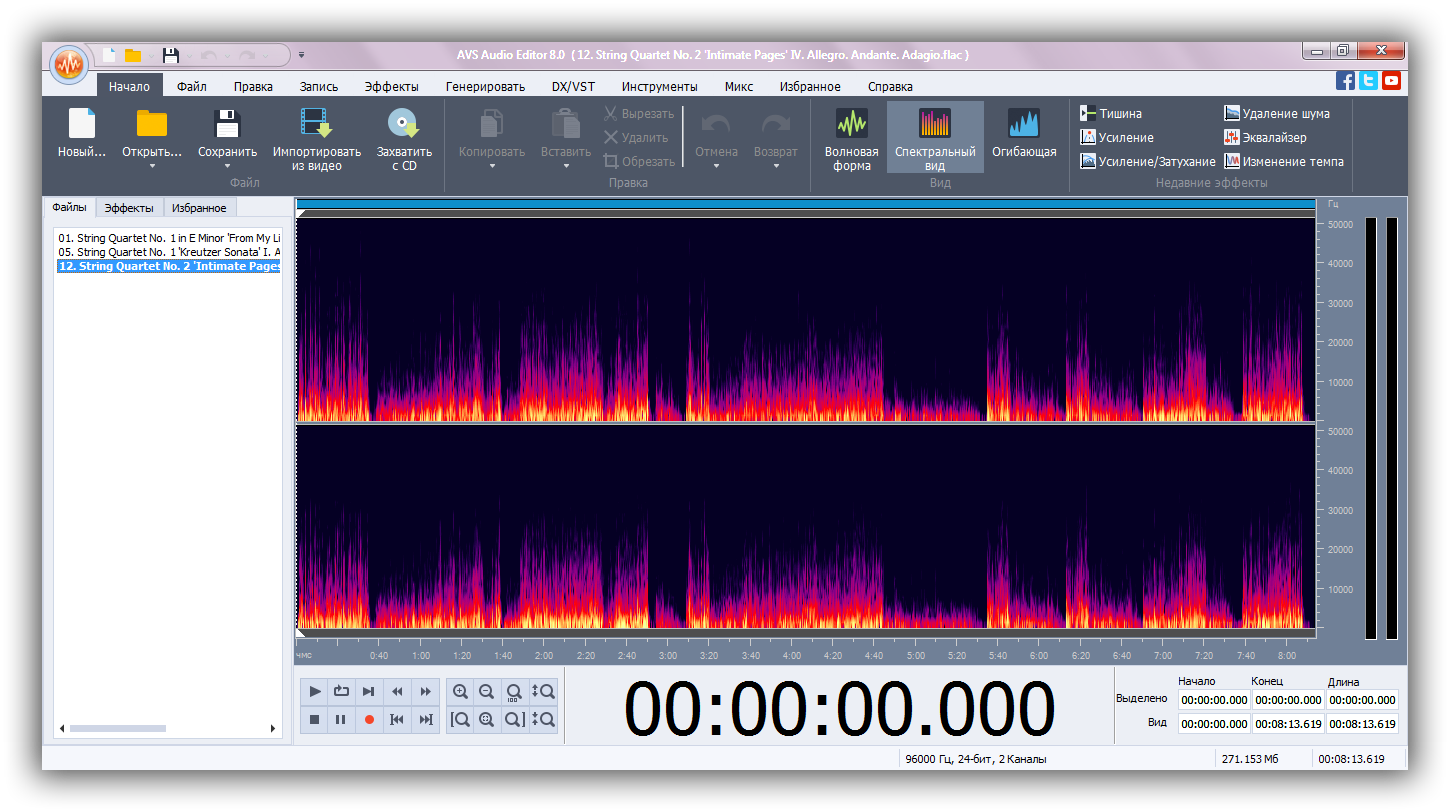
Task: Open the Микс ribbon tab
Action: coord(739,87)
